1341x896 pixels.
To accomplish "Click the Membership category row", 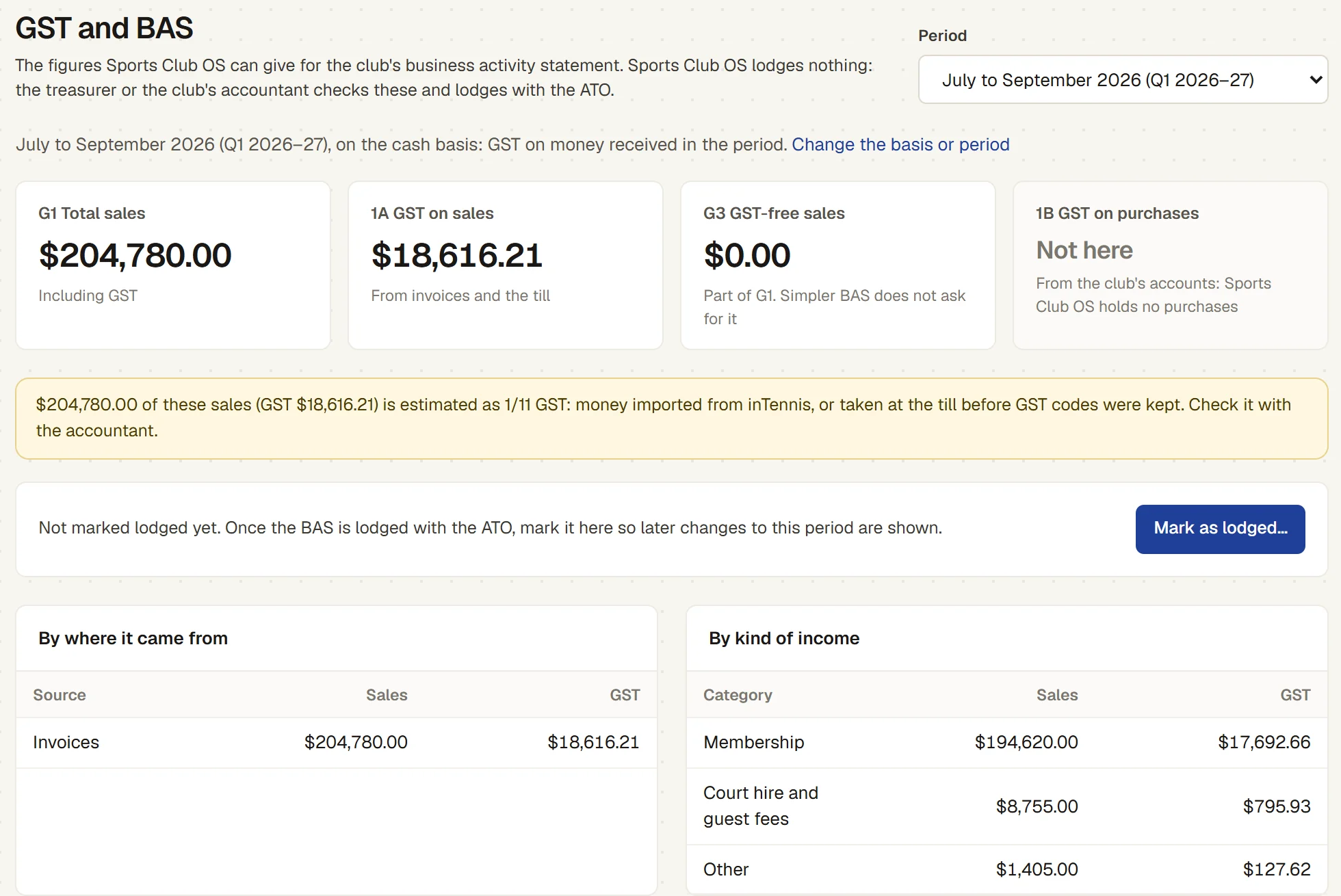I will click(x=1006, y=742).
